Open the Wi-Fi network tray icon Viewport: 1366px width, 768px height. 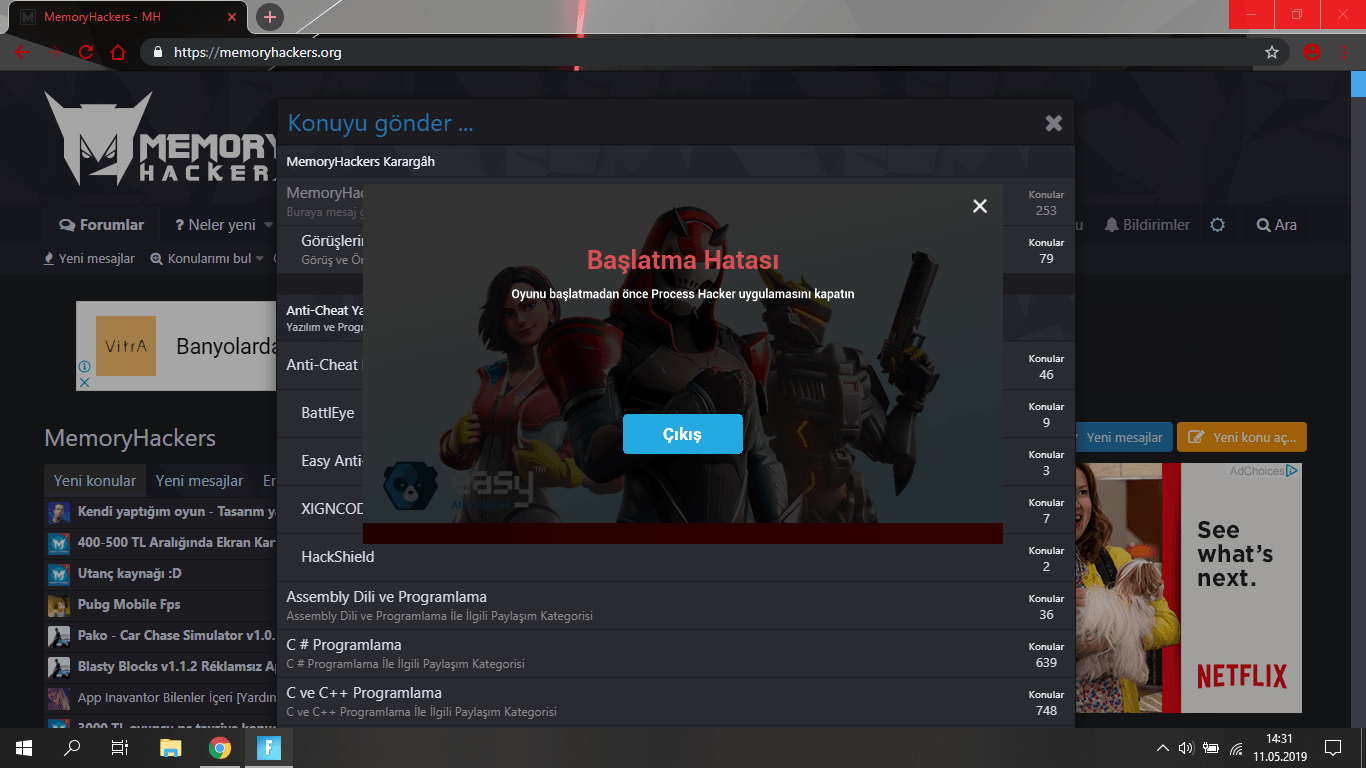(x=1236, y=748)
